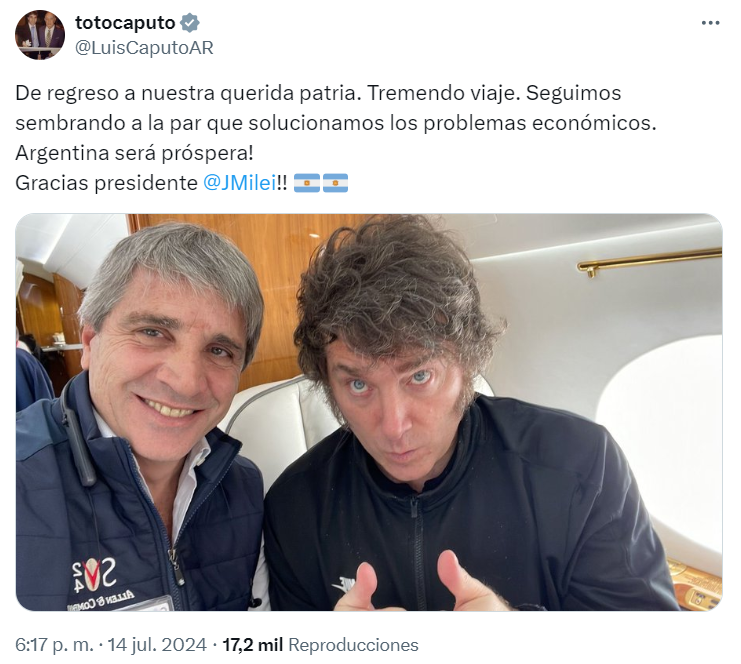Open the 6:17 p. m. timestamp link

click(x=54, y=645)
